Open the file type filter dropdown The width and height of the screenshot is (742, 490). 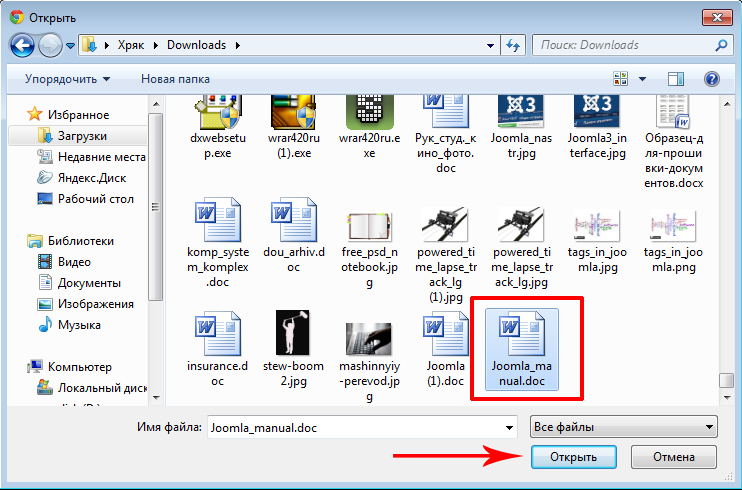(622, 427)
